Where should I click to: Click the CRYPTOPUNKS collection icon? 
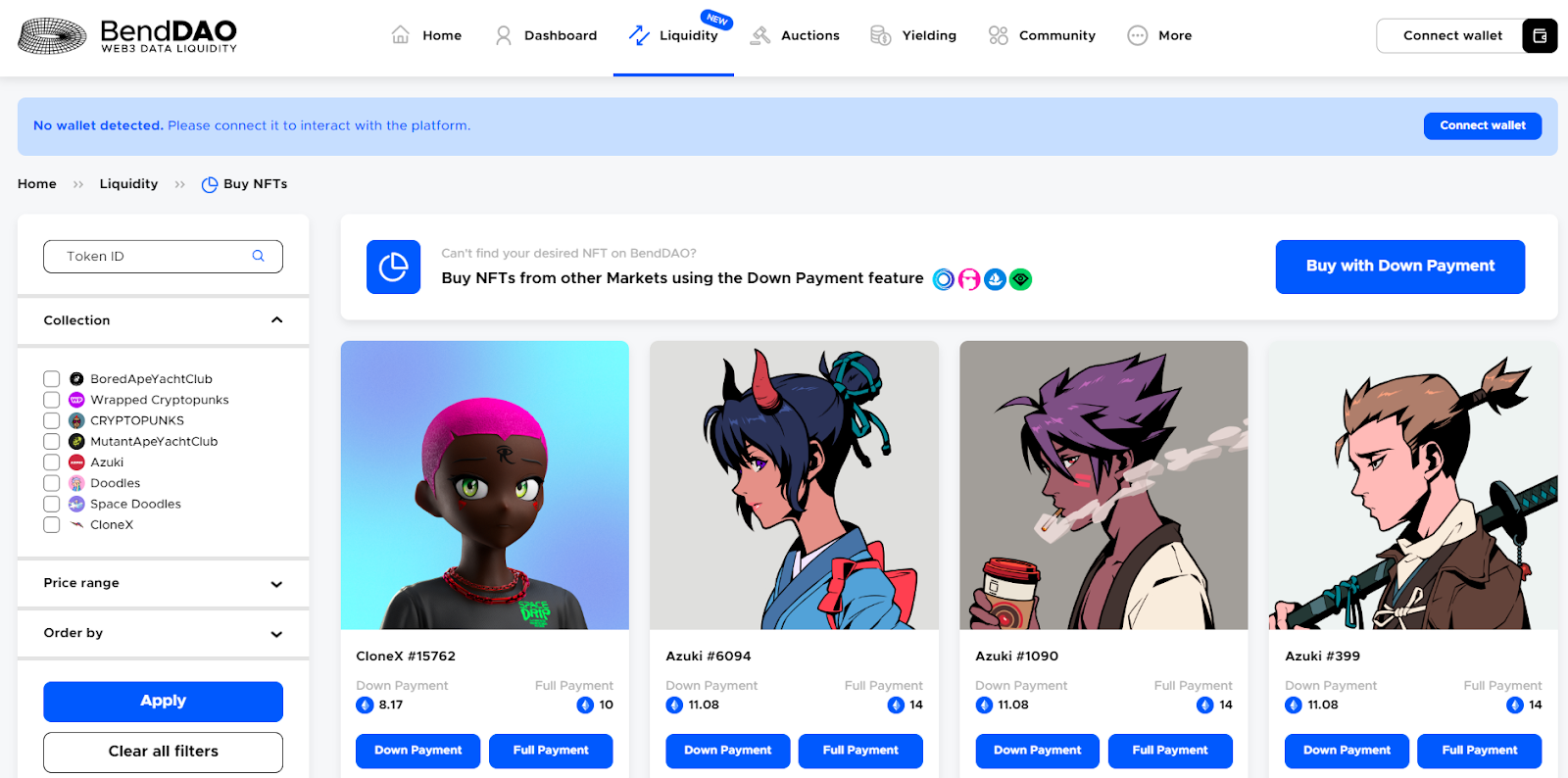(76, 420)
